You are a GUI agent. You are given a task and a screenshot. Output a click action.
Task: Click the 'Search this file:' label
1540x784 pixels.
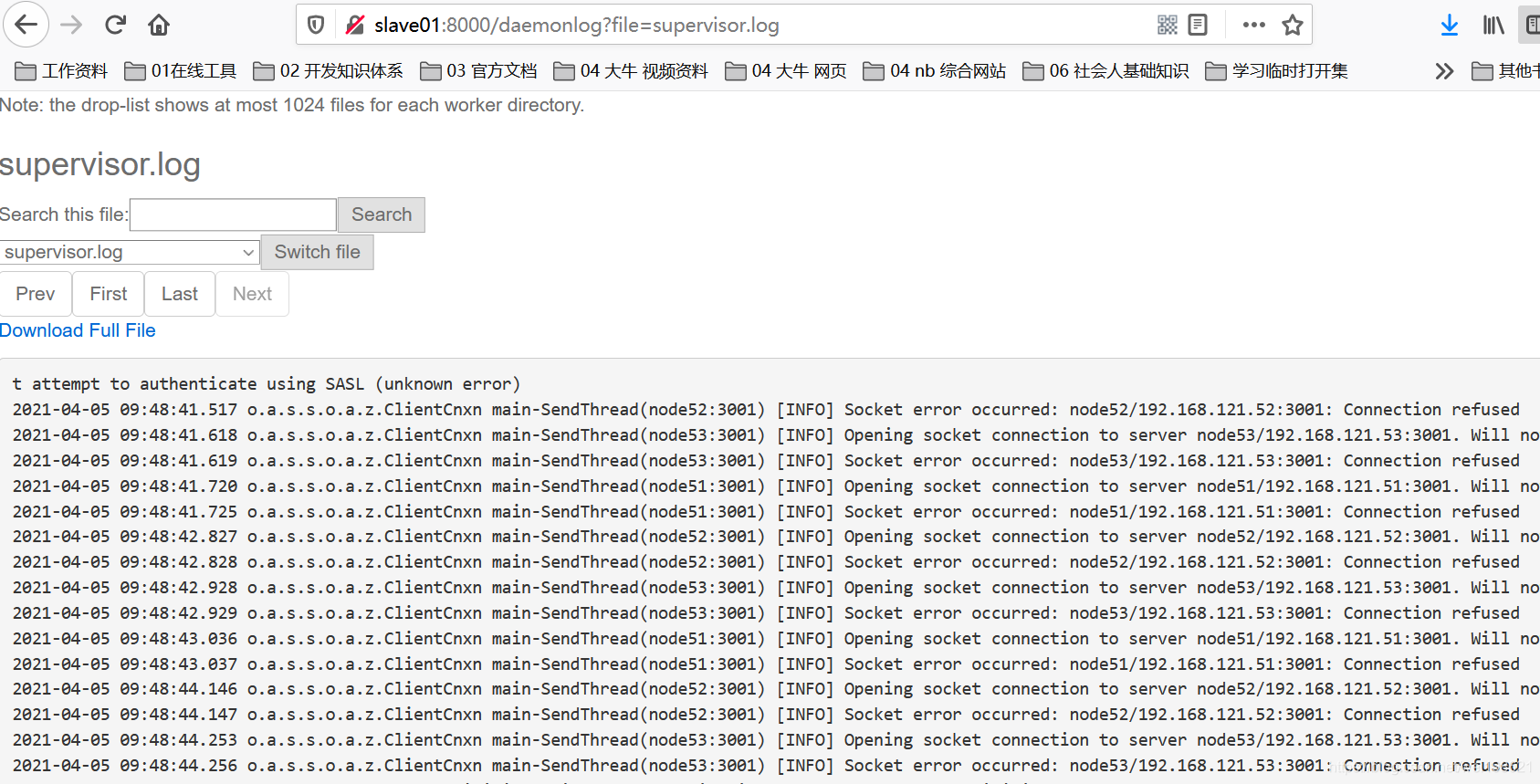point(64,214)
